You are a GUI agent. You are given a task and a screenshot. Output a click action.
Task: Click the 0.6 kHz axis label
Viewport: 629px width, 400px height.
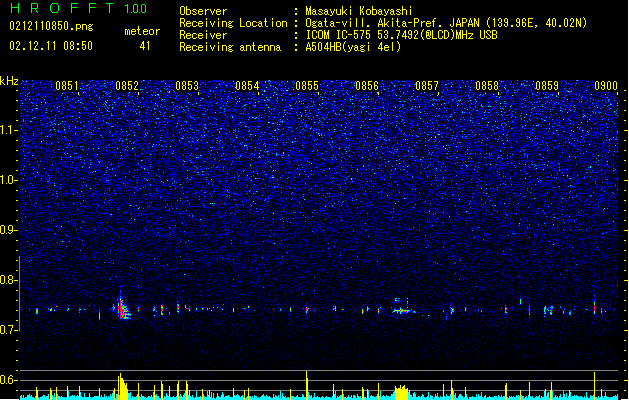8,380
